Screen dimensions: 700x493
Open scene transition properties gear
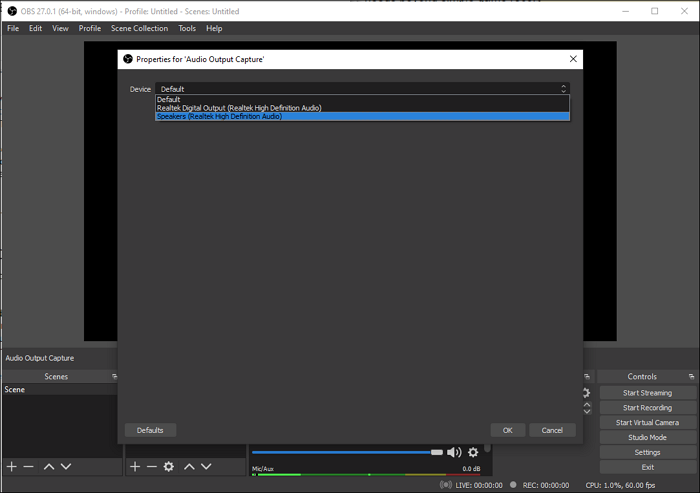[x=586, y=393]
